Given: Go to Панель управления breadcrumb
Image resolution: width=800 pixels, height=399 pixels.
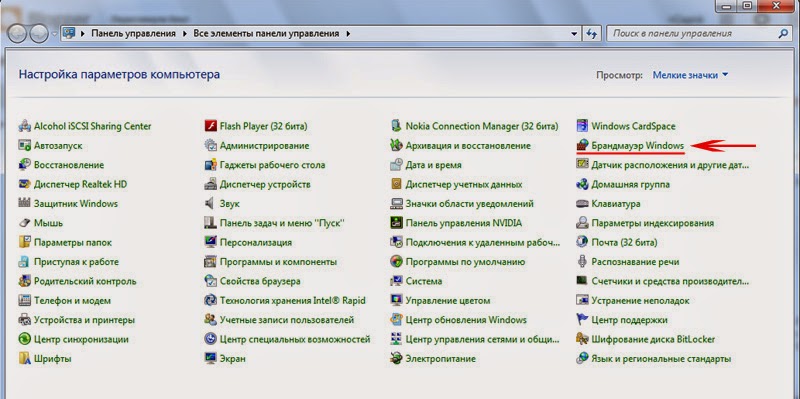Looking at the screenshot, I should [133, 34].
